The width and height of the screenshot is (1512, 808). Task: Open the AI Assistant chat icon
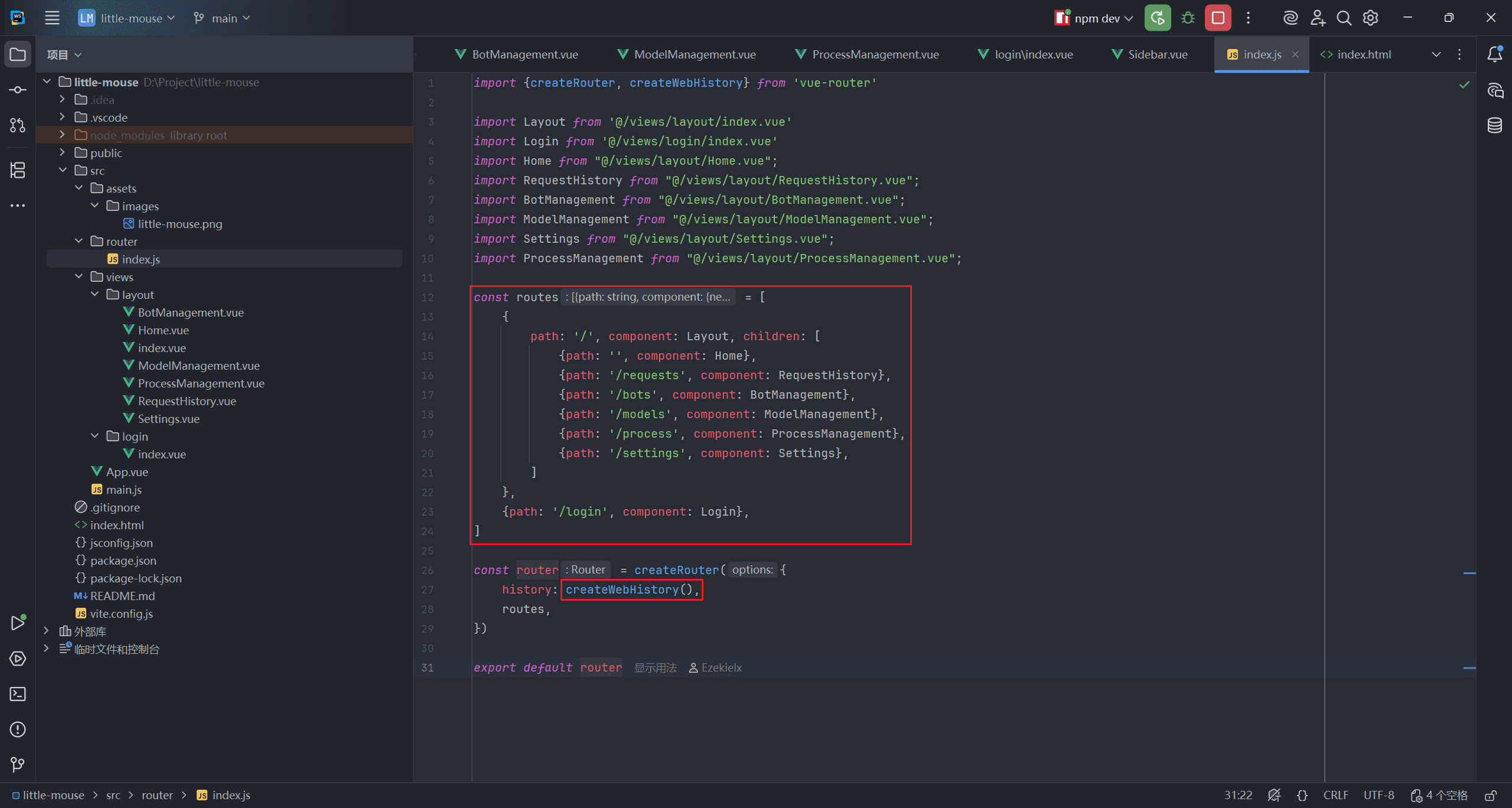[1495, 90]
